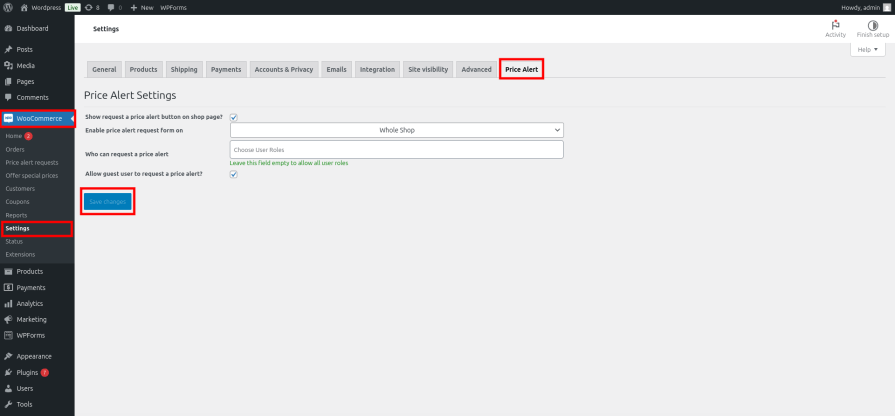Click the Users person icon

click(8, 389)
